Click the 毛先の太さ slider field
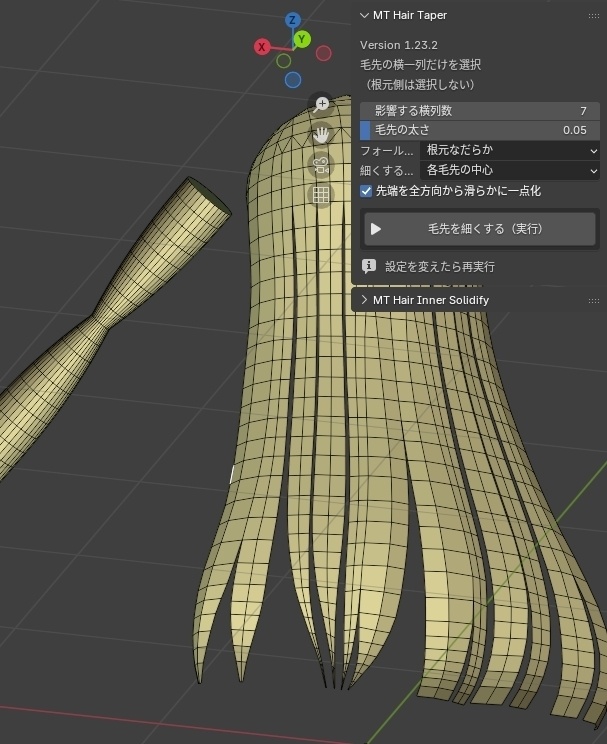607x744 pixels. (480, 130)
